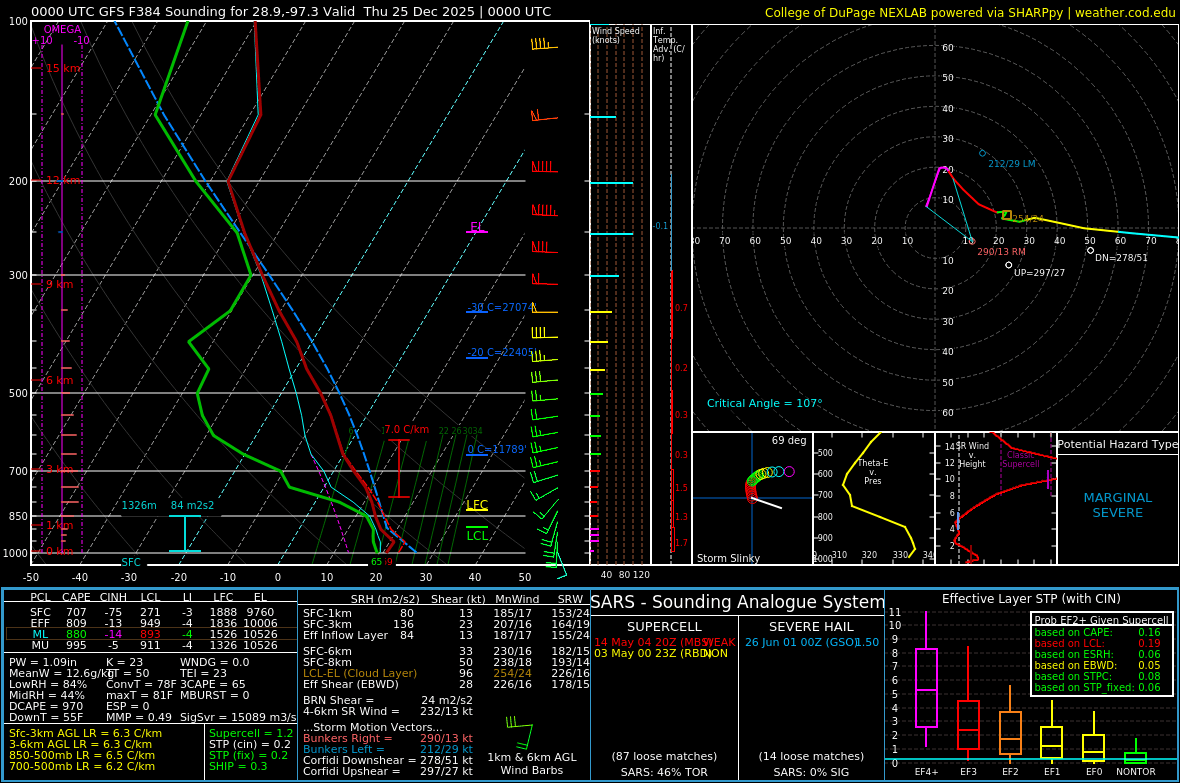This screenshot has width=1180, height=783.
Task: Click 'SARS: 46% TOR' result
Action: point(664,772)
